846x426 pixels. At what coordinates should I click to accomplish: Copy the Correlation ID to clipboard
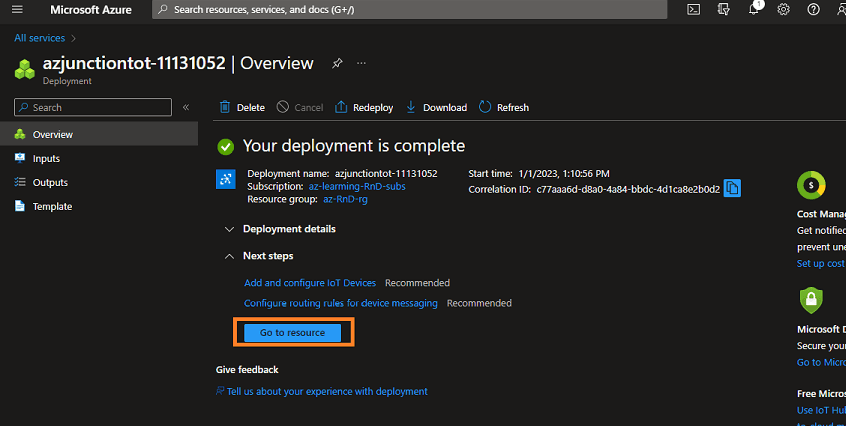pyautogui.click(x=732, y=188)
